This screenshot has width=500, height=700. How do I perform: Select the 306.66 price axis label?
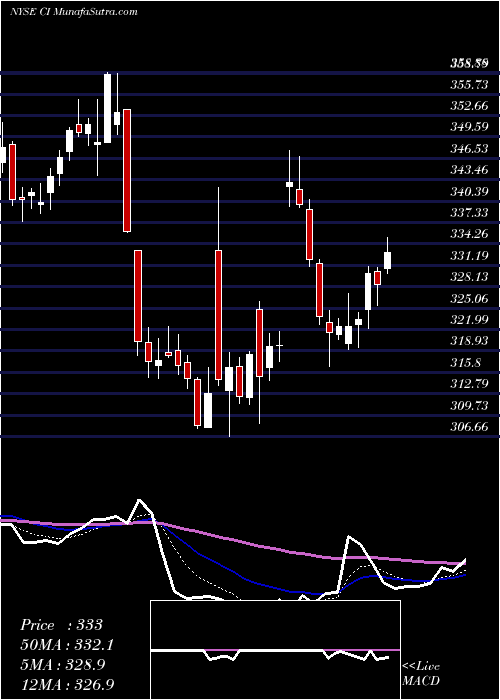coord(469,426)
